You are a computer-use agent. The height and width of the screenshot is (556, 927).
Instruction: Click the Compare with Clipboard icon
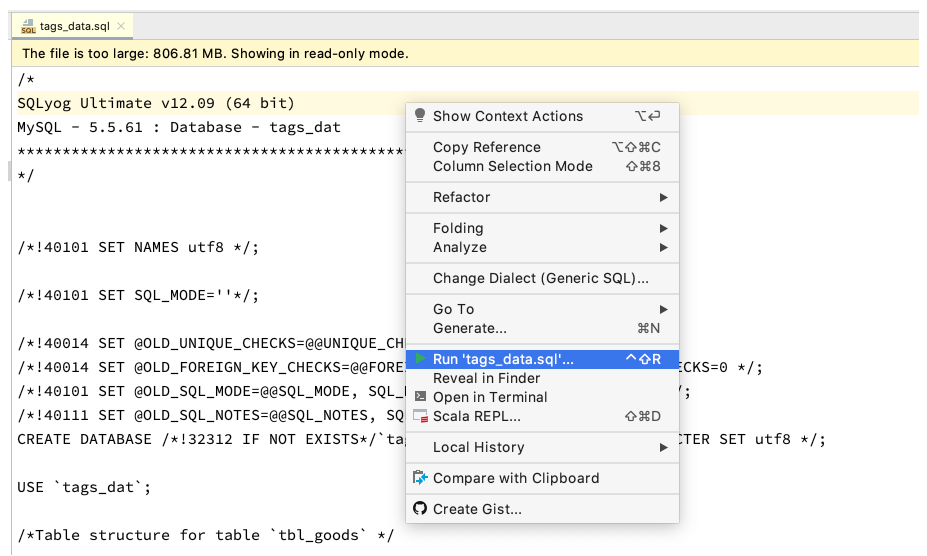[x=420, y=477]
